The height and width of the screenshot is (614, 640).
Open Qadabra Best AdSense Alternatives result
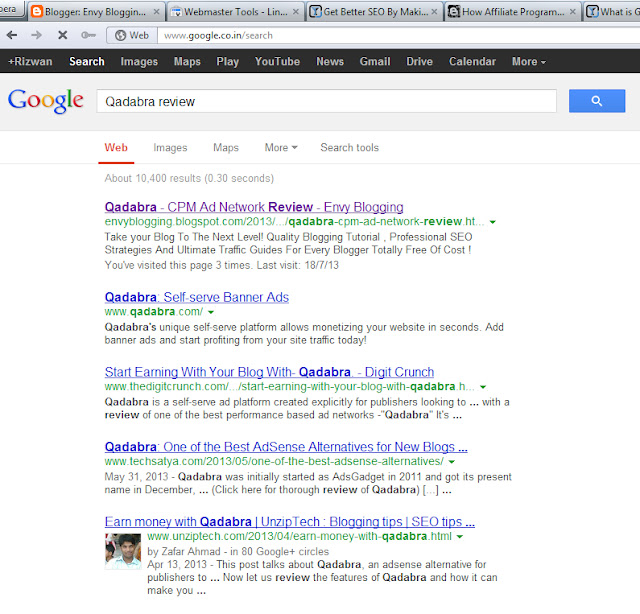click(x=286, y=447)
